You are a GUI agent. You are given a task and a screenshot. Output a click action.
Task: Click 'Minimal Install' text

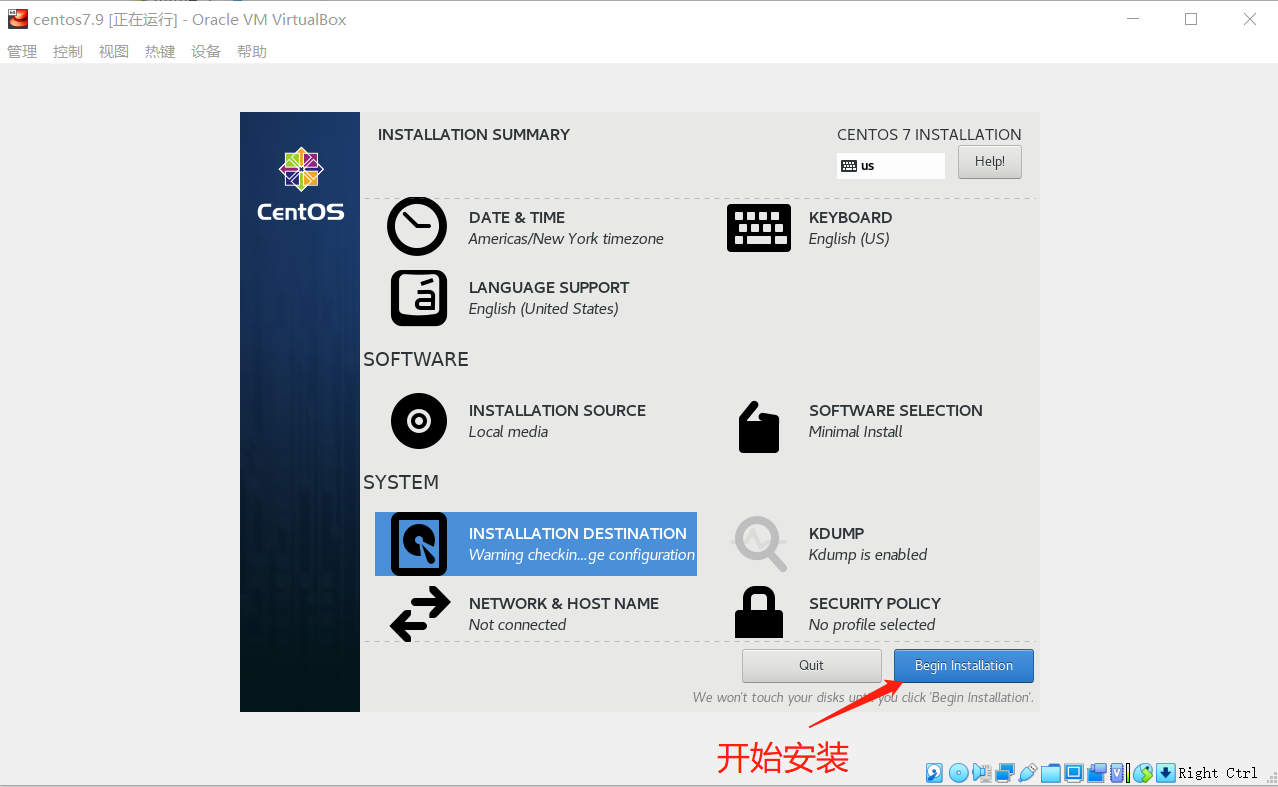[856, 432]
